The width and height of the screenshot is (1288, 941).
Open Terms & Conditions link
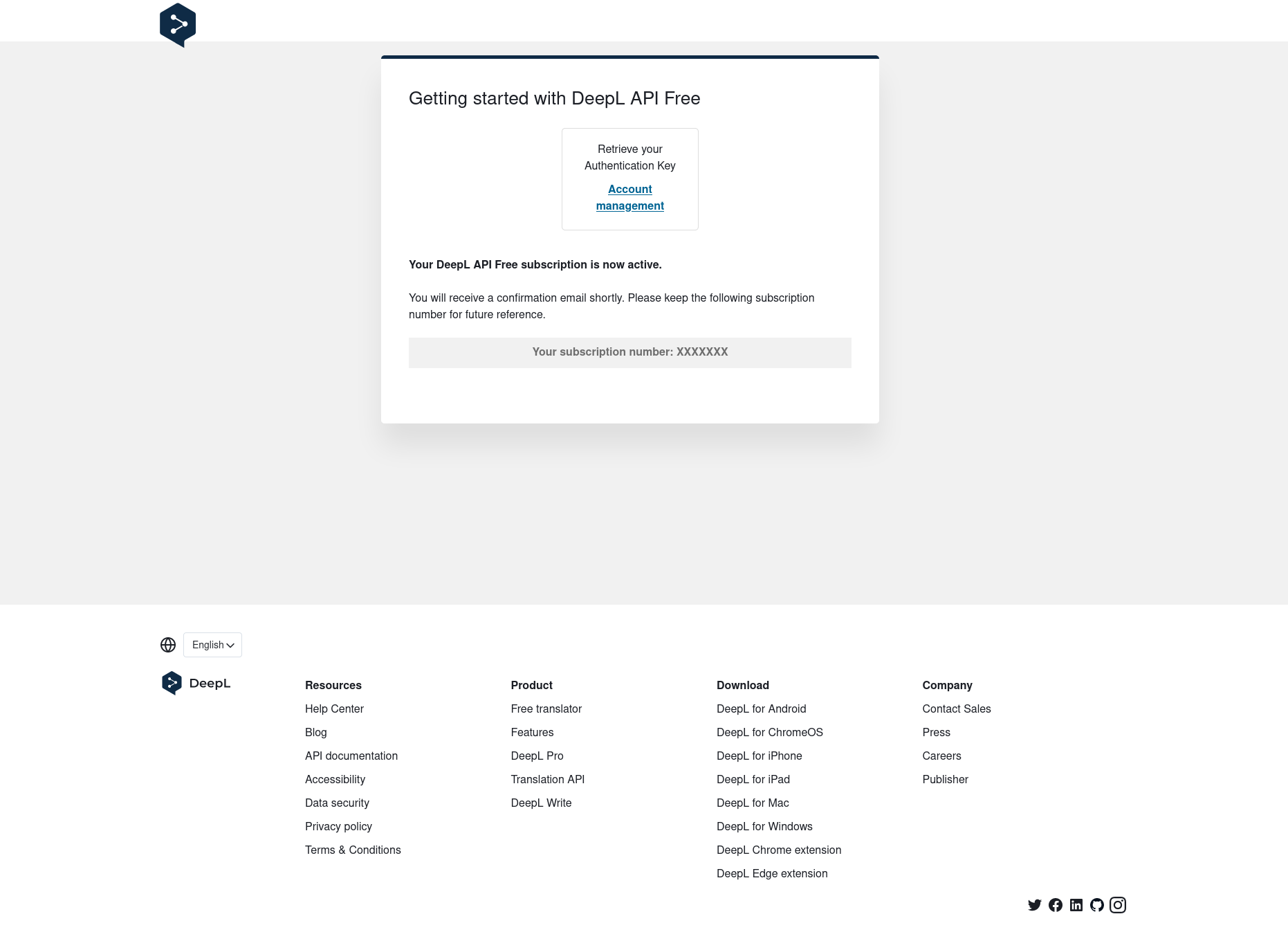pos(353,850)
